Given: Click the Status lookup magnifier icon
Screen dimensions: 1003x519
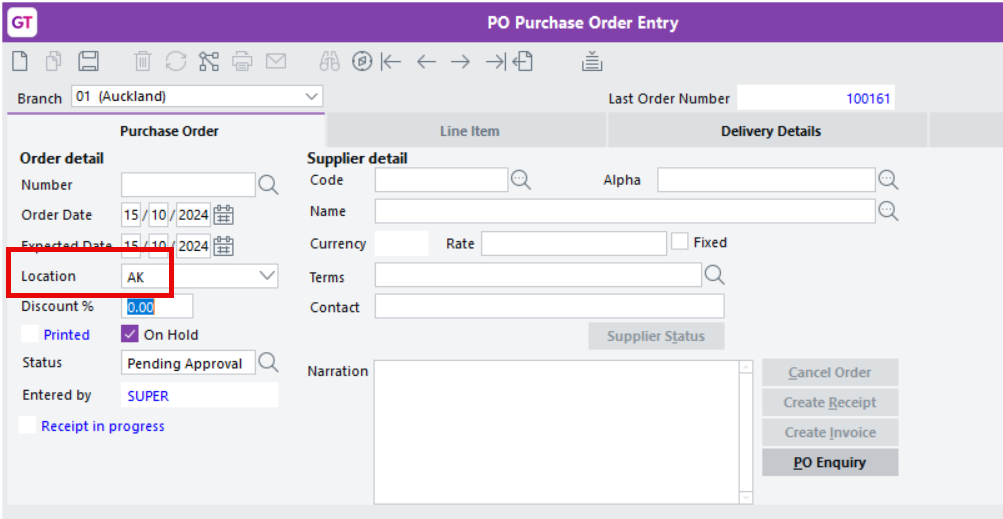Looking at the screenshot, I should click(268, 362).
